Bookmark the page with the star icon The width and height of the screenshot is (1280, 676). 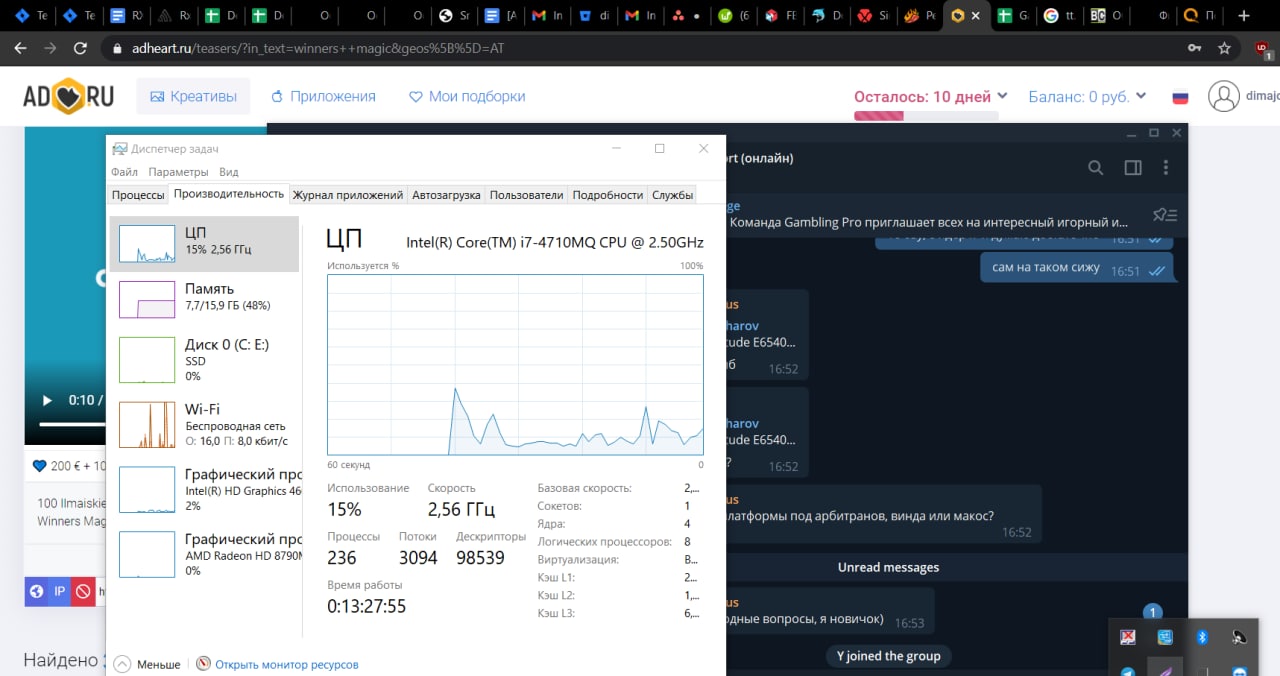coord(1224,48)
